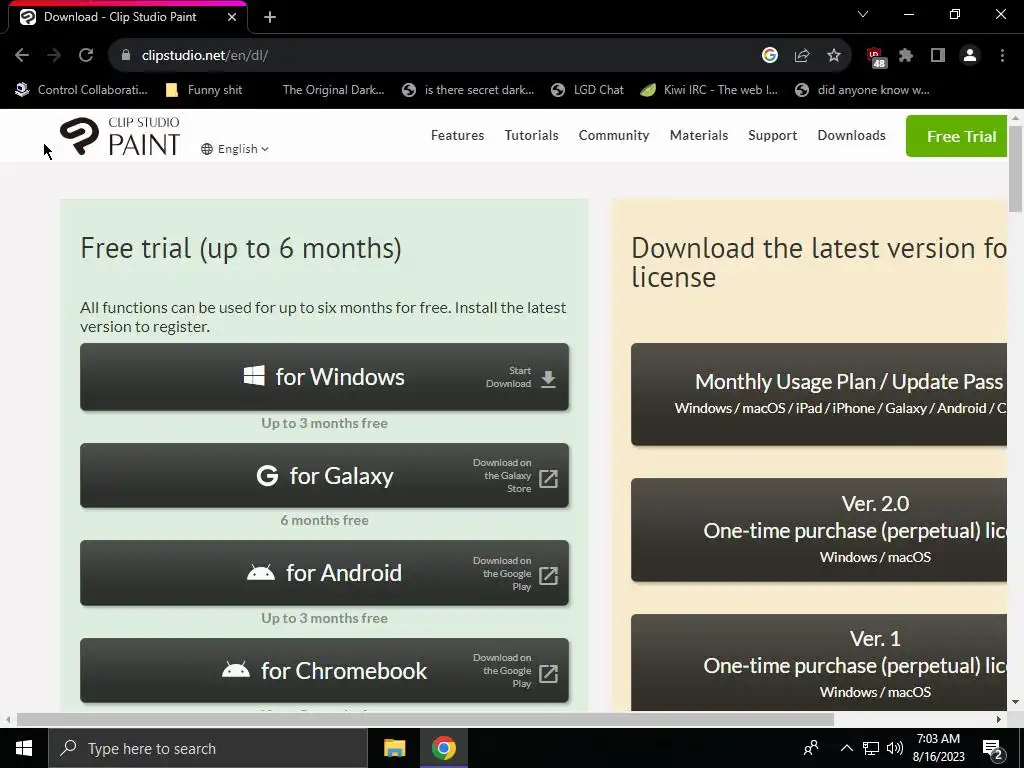Select Monthly Usage Plan / Update Pass
1024x768 pixels.
(819, 394)
